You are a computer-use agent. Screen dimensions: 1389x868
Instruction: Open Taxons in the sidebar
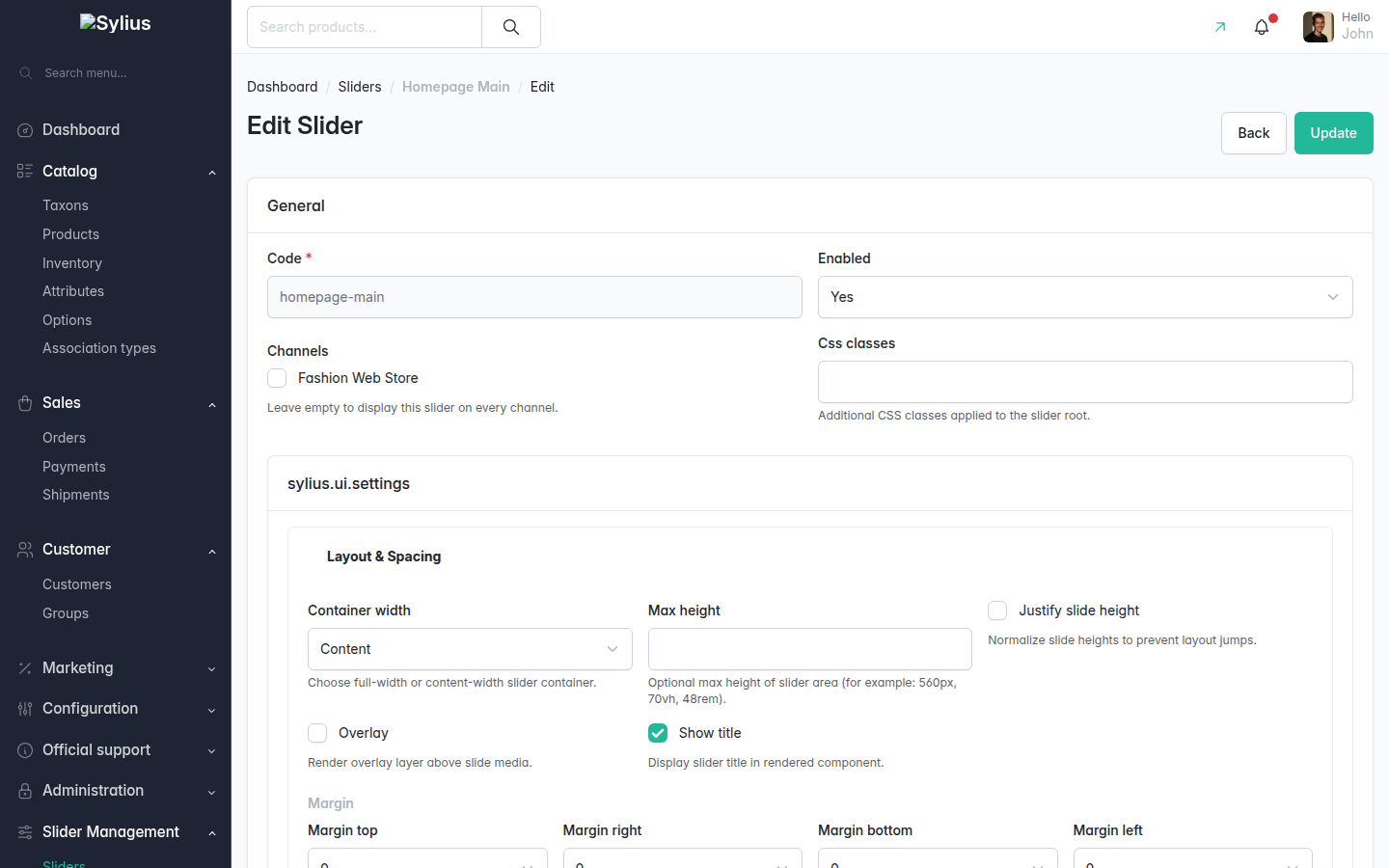coord(66,205)
